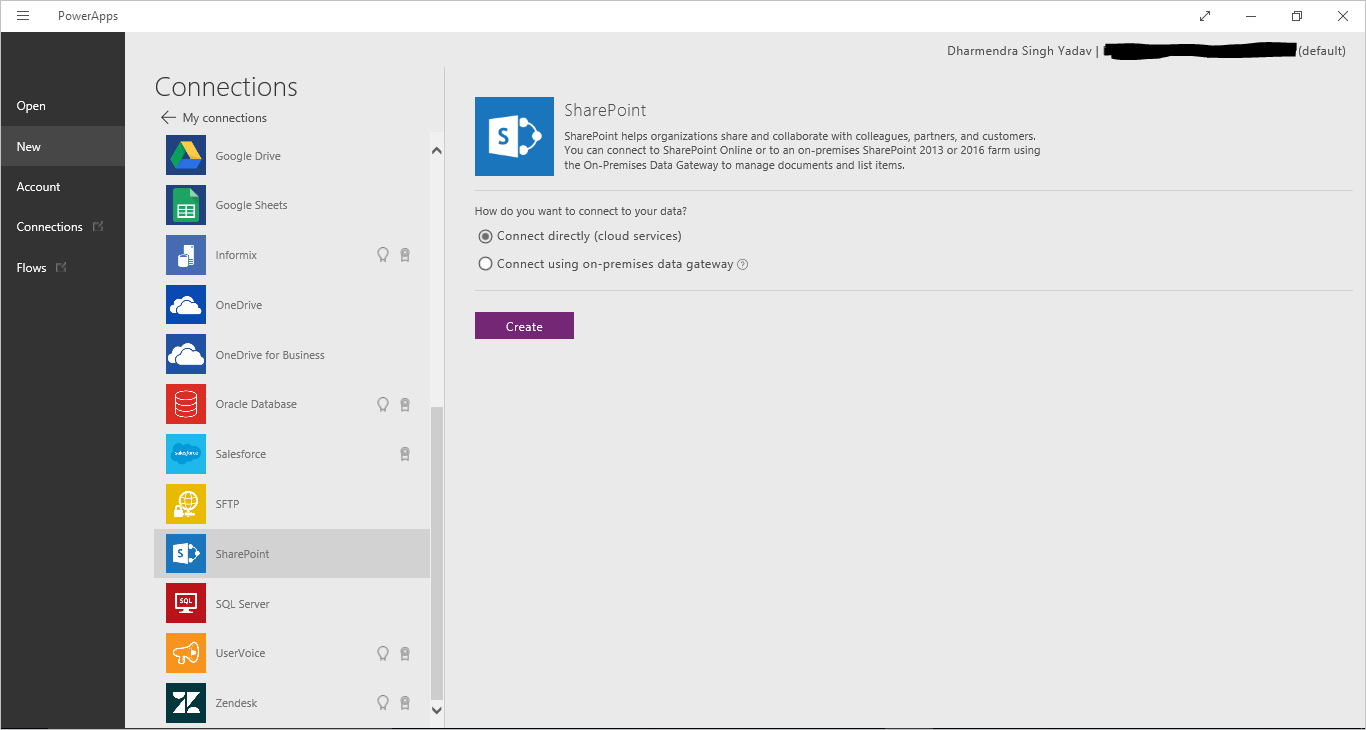Click the PowerApps title text

(x=88, y=16)
